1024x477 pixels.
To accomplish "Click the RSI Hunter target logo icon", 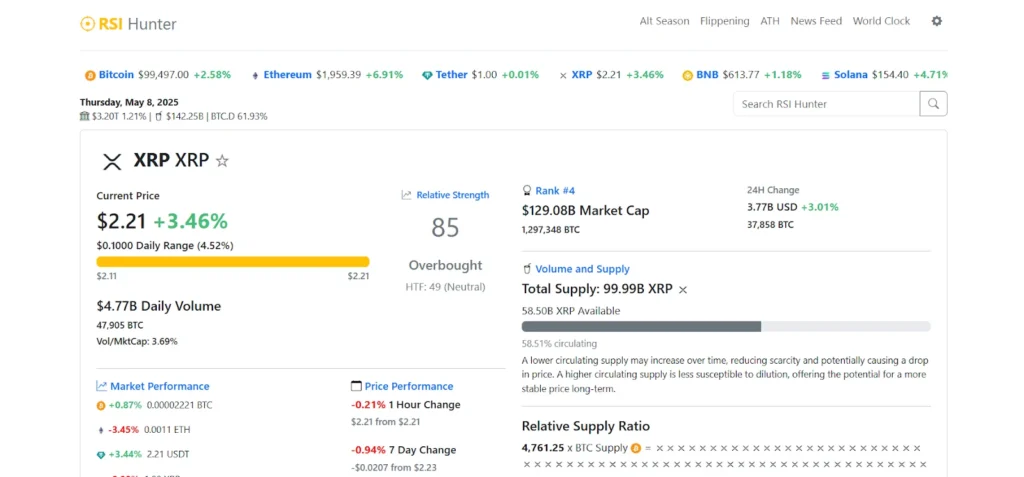I will pos(88,24).
